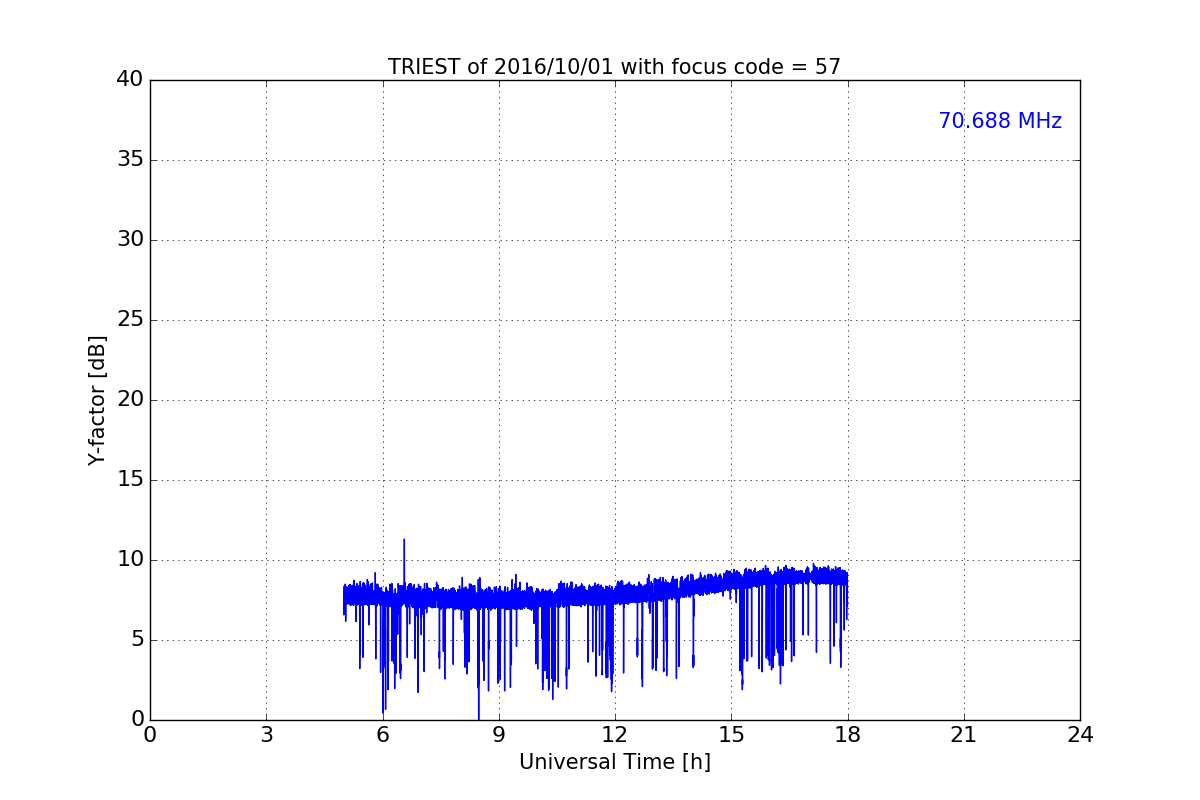
Task: Click the x-axis tick label 18
Action: pos(848,735)
